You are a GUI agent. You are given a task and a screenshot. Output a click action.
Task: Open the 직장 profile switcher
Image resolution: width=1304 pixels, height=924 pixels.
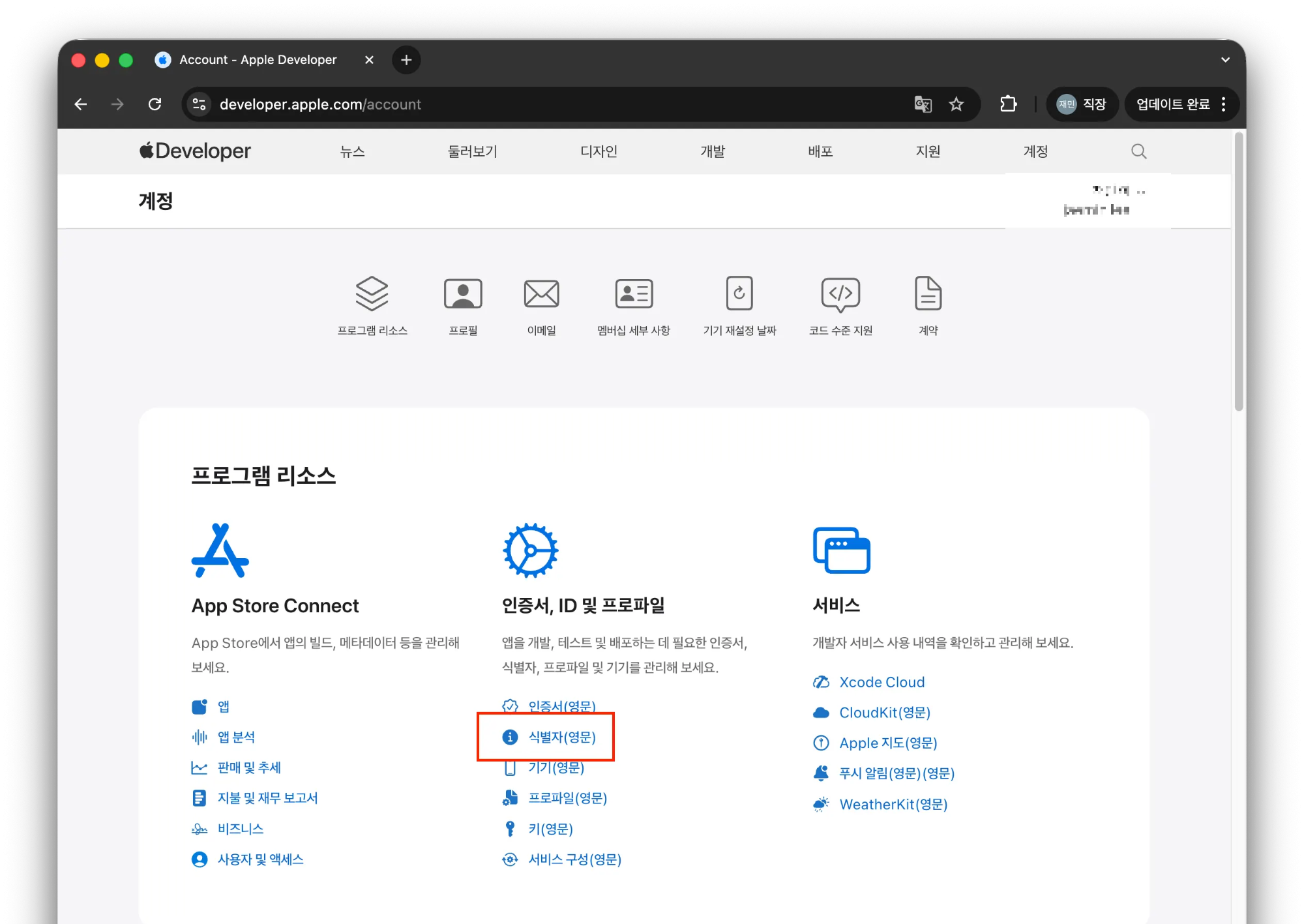[1082, 104]
